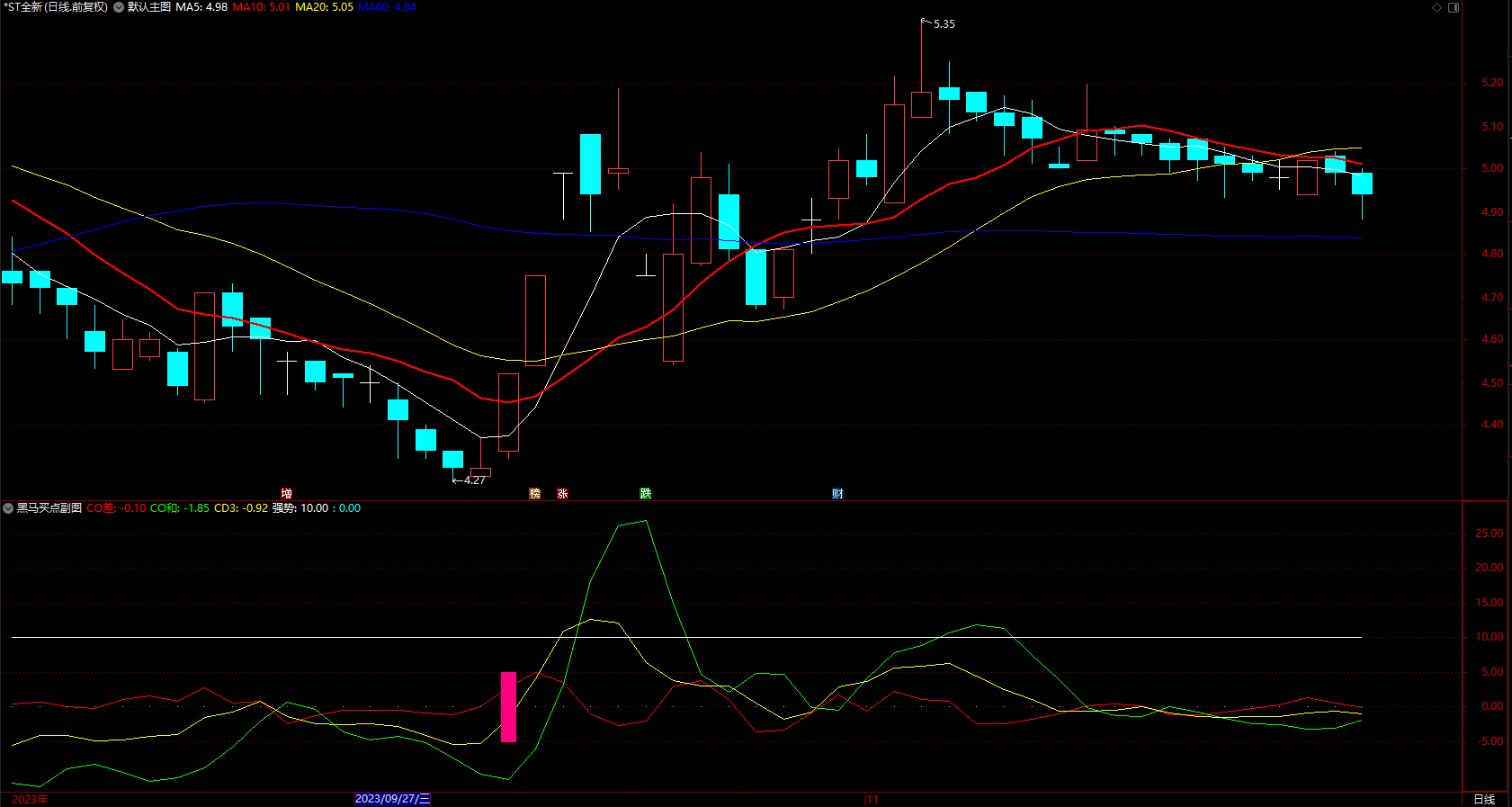This screenshot has width=1512, height=807.
Task: Click the 财 event marker icon
Action: (837, 493)
